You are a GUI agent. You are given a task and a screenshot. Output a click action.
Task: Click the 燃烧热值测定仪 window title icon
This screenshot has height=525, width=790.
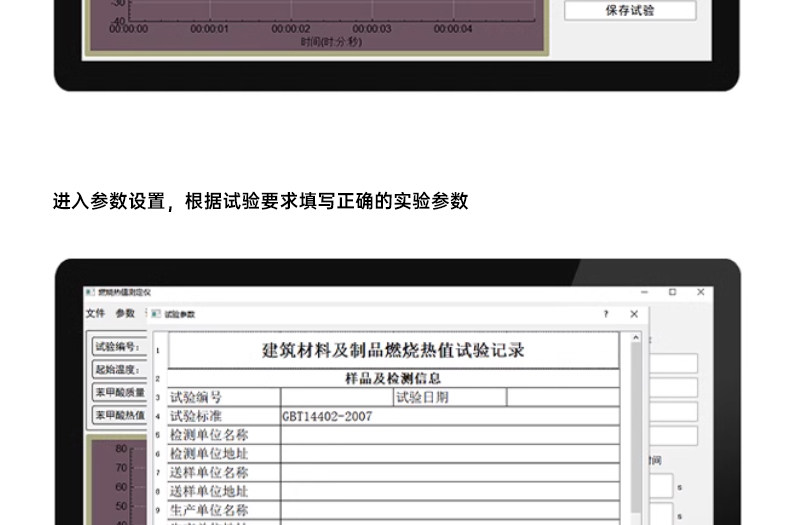[90, 292]
